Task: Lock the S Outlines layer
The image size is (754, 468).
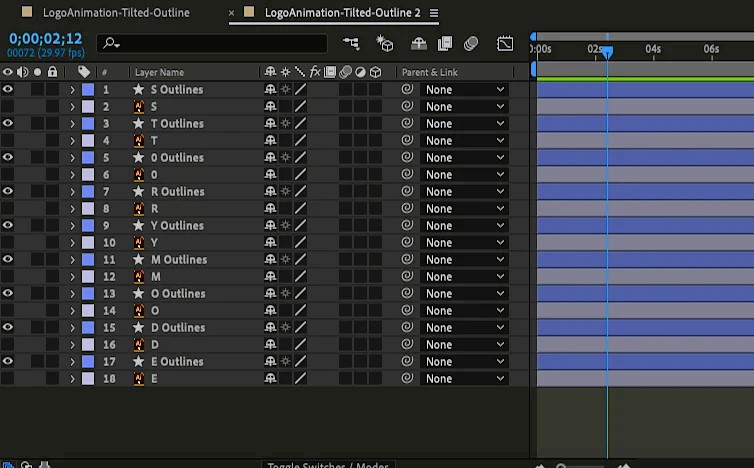Action: click(52, 89)
